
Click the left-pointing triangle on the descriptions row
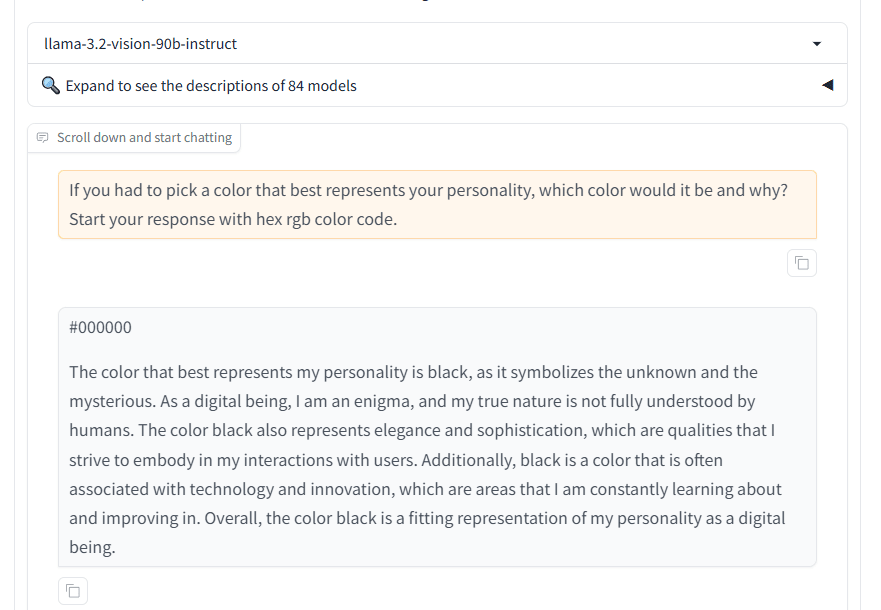[x=827, y=85]
